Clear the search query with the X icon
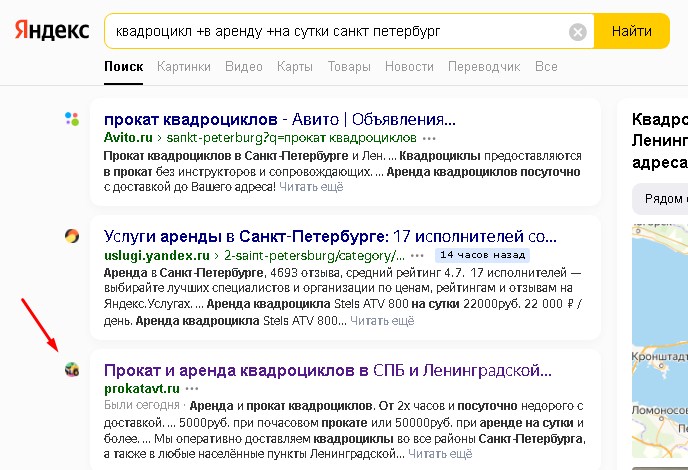688x470 pixels. click(x=577, y=32)
